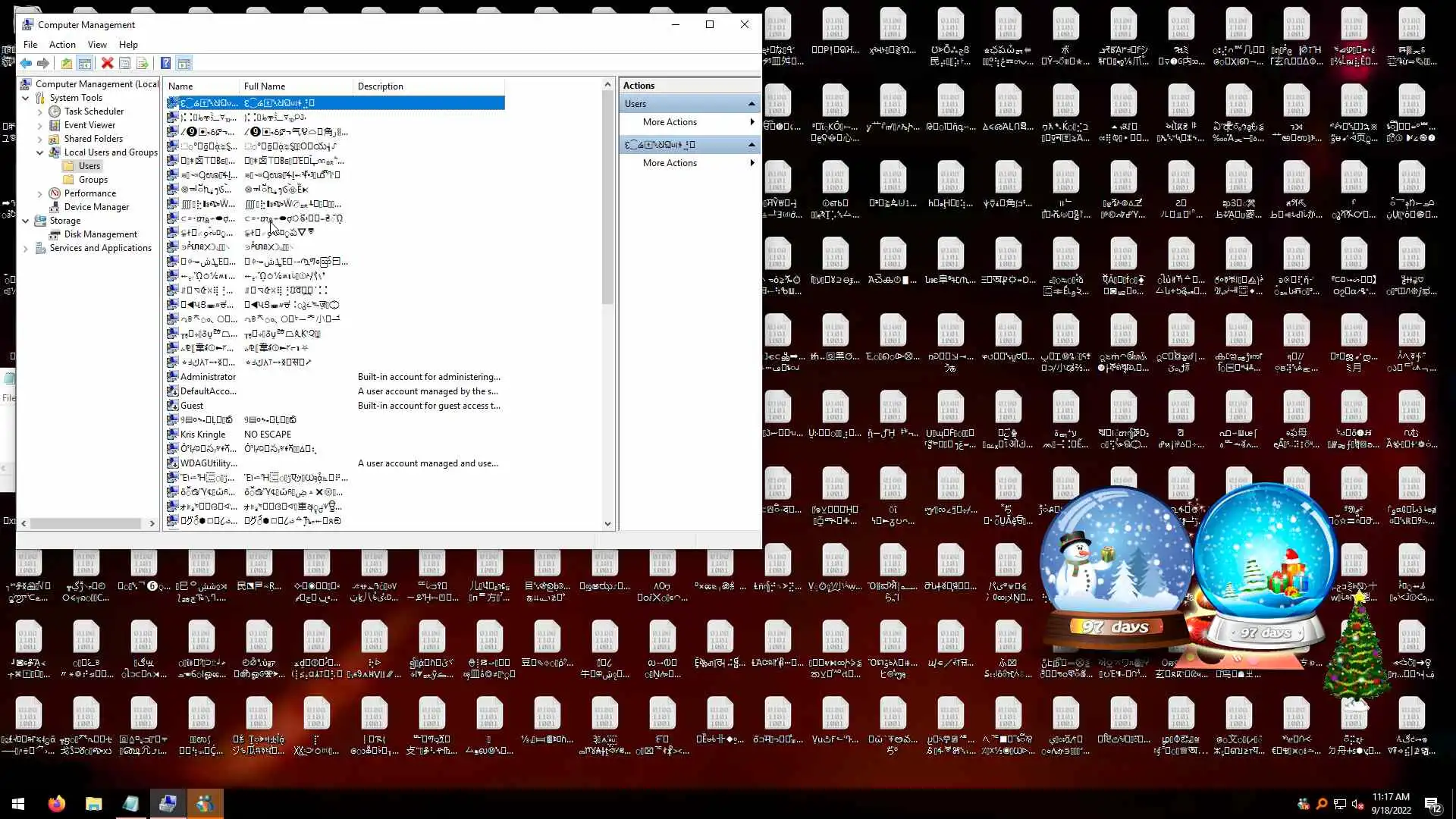The image size is (1456, 819).
Task: Click the Back arrow toolbar icon
Action: 26,64
